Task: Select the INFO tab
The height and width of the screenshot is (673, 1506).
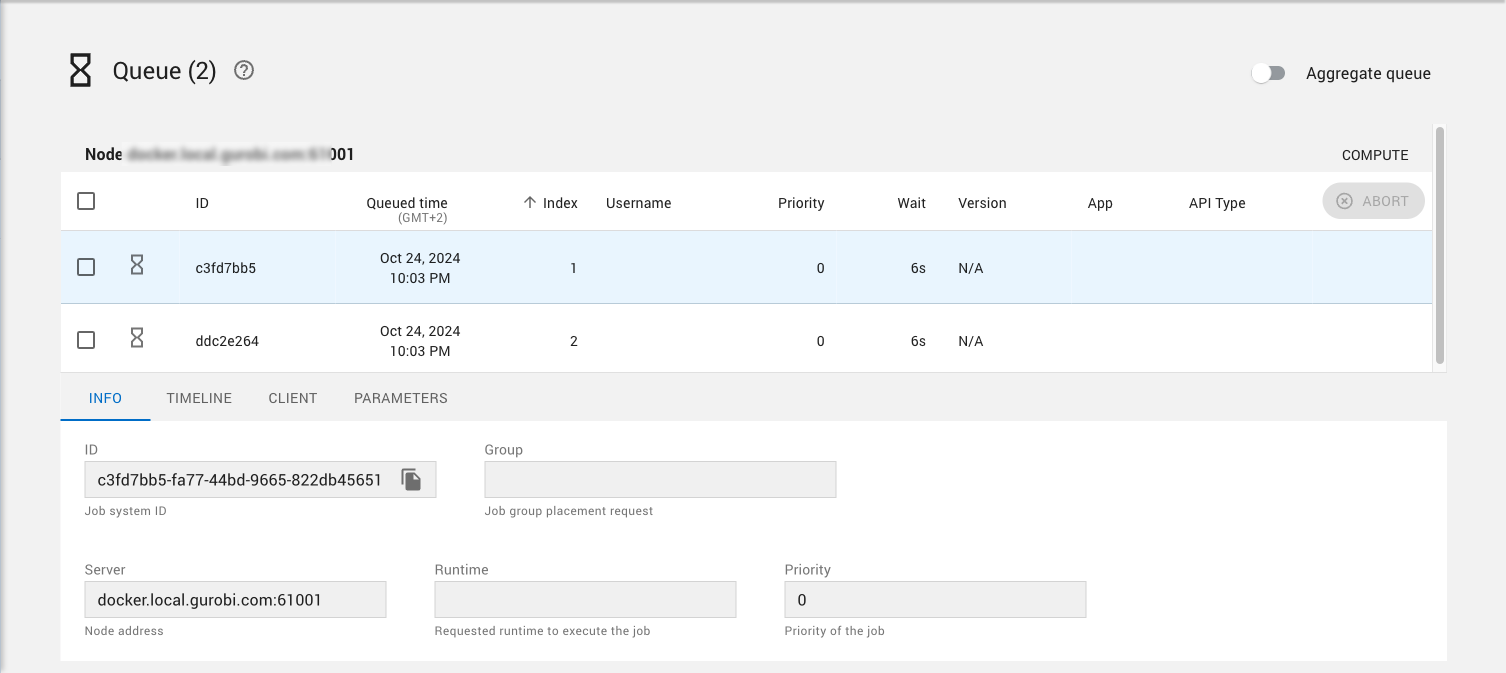Action: pos(105,398)
